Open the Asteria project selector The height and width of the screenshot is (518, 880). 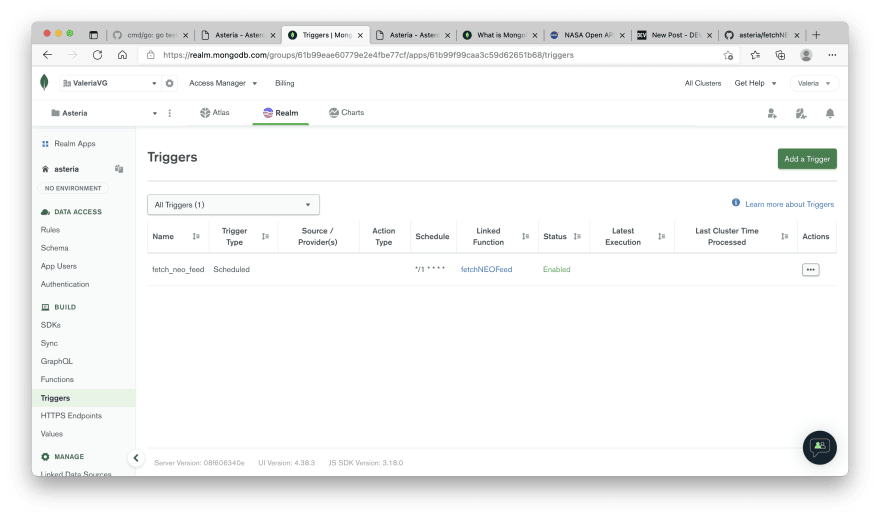pos(103,113)
